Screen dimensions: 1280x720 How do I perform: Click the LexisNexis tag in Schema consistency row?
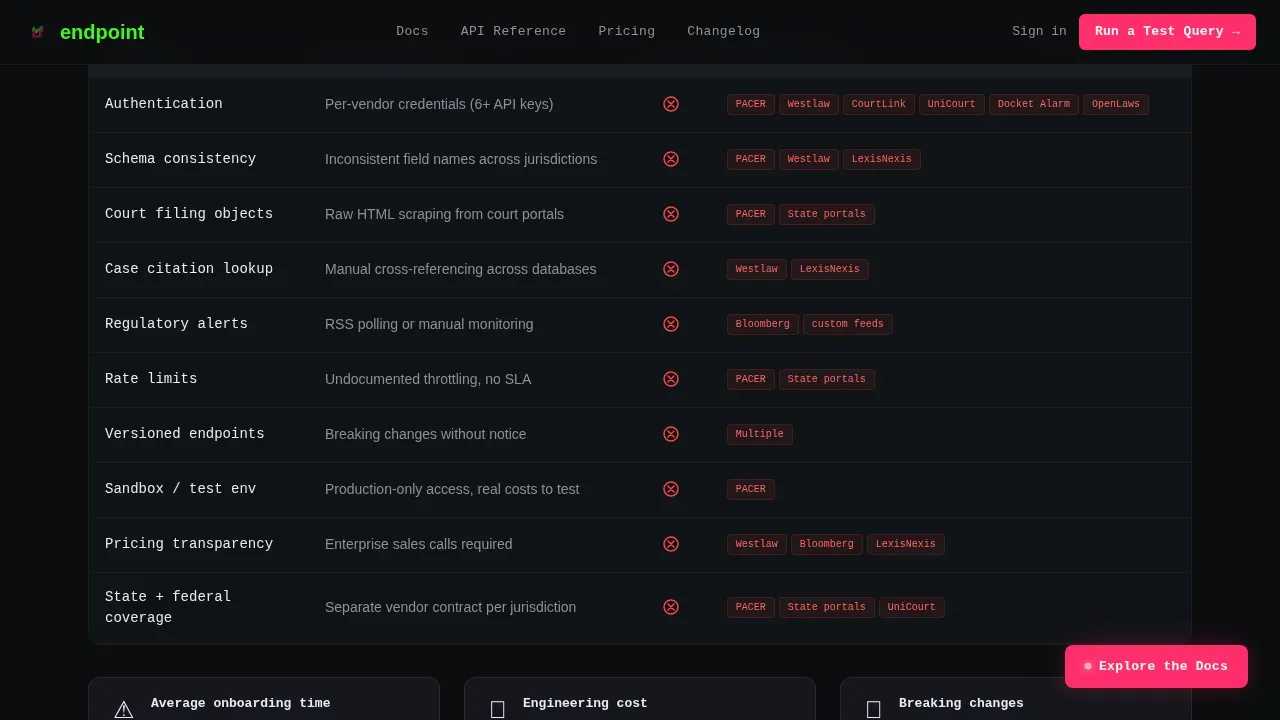coord(882,159)
